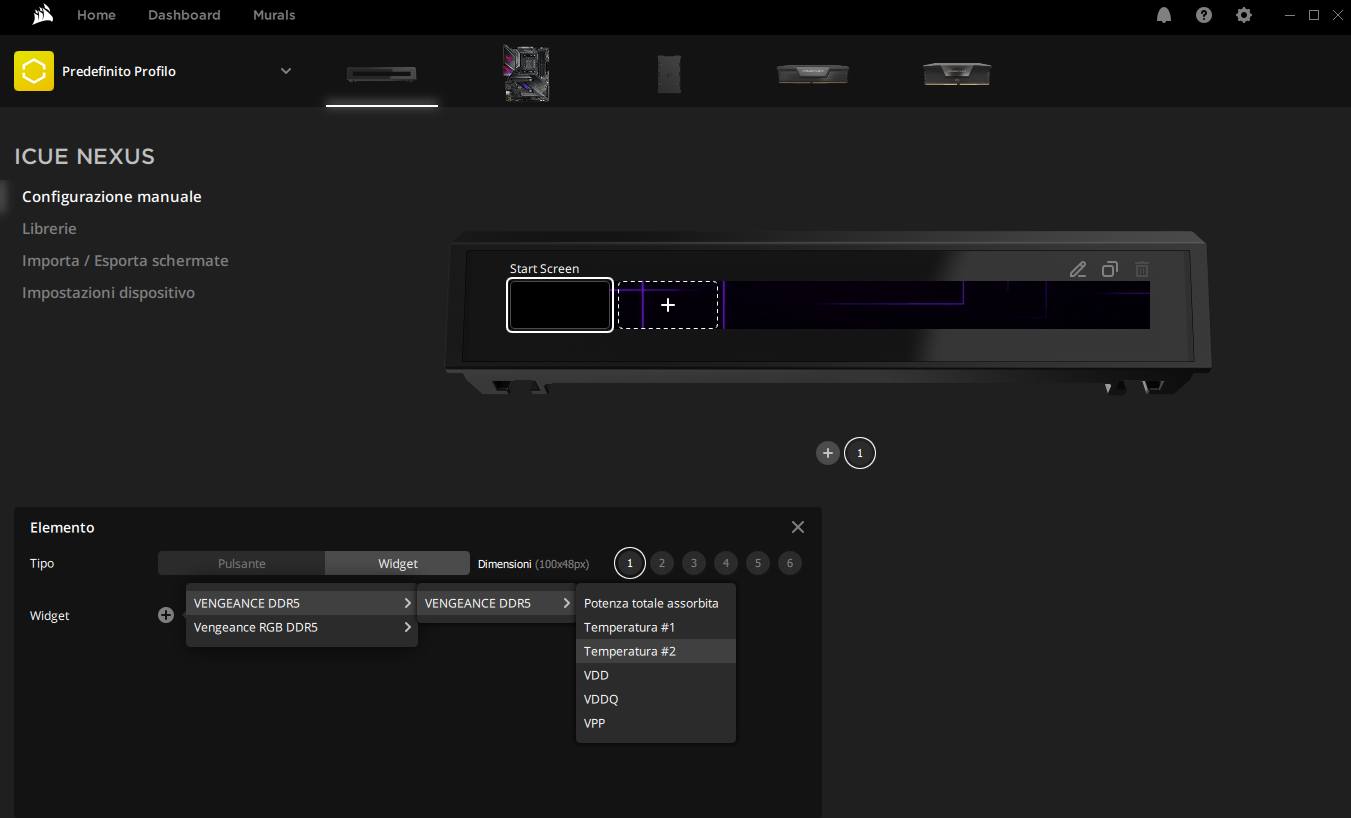Open iCUE settings gear

[x=1244, y=15]
